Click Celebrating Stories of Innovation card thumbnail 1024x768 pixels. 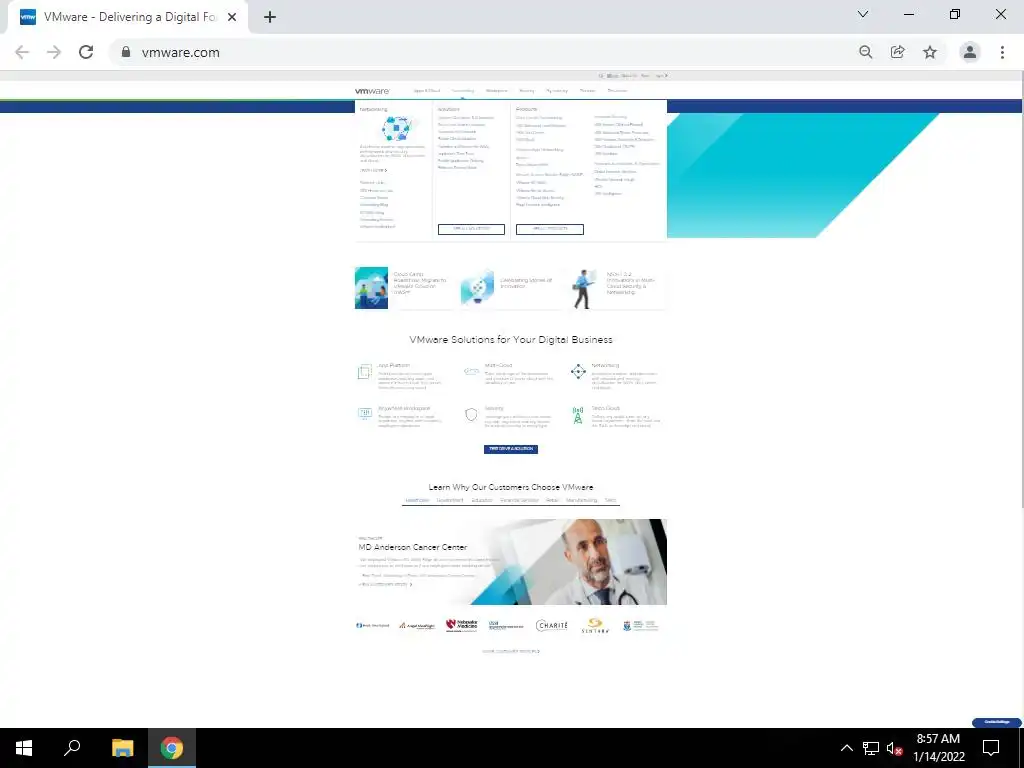pyautogui.click(x=477, y=287)
